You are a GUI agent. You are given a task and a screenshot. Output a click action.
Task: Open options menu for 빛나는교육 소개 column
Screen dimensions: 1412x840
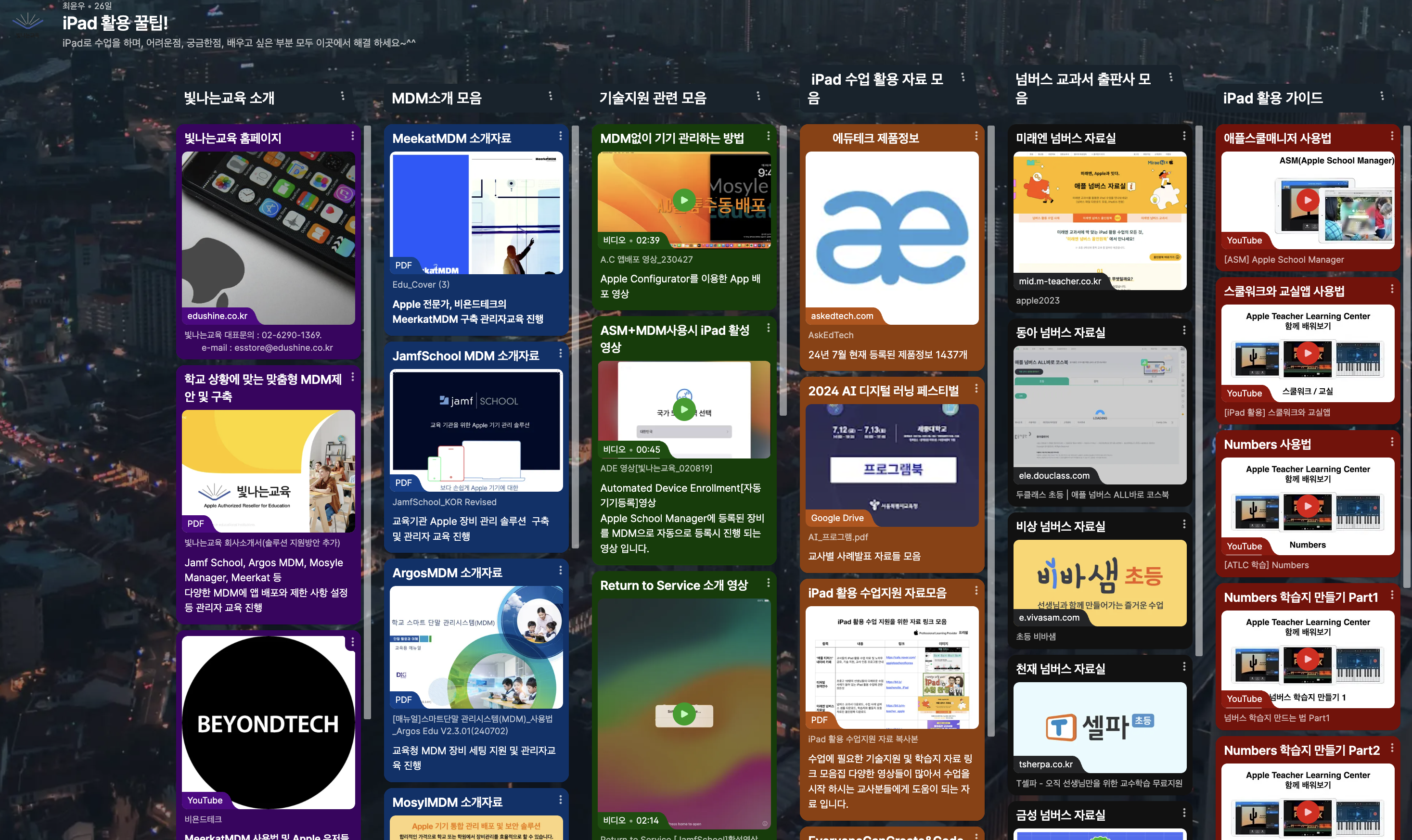point(343,96)
